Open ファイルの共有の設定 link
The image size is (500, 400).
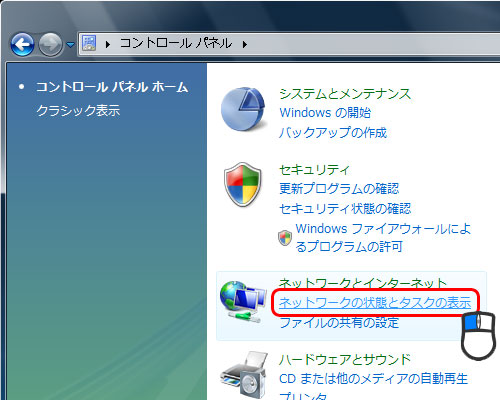339,322
